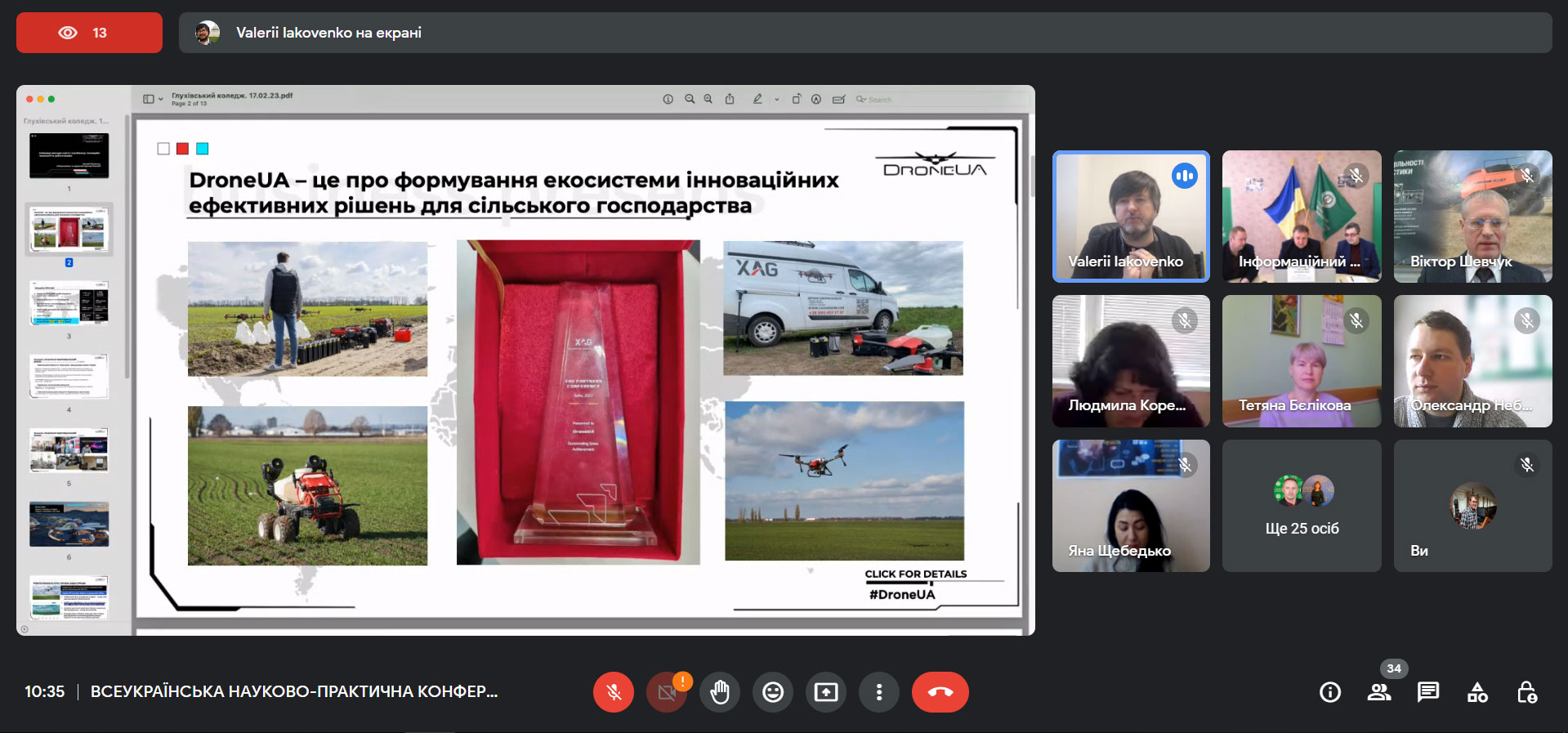Select Віктор Шевчук's video tile

pos(1472,217)
